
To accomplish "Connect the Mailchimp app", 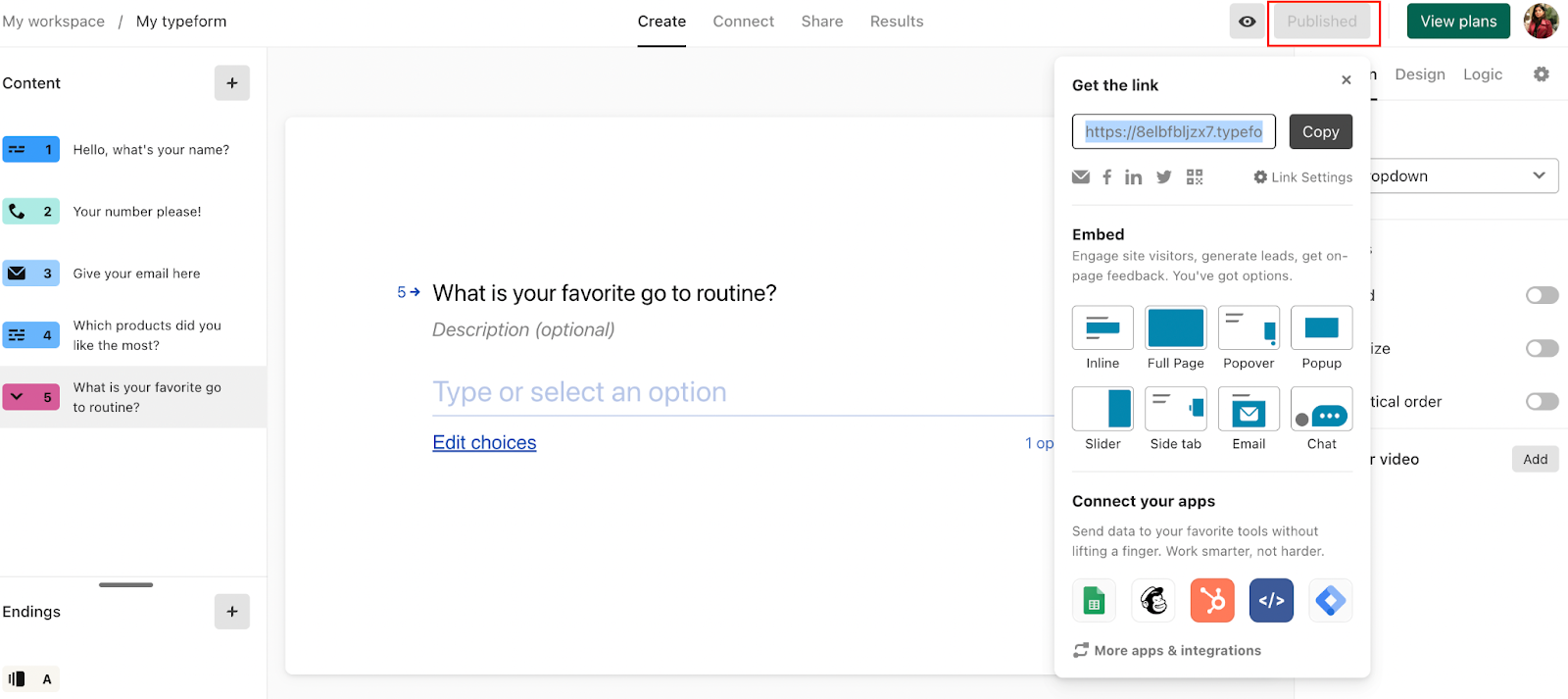I will [1153, 600].
